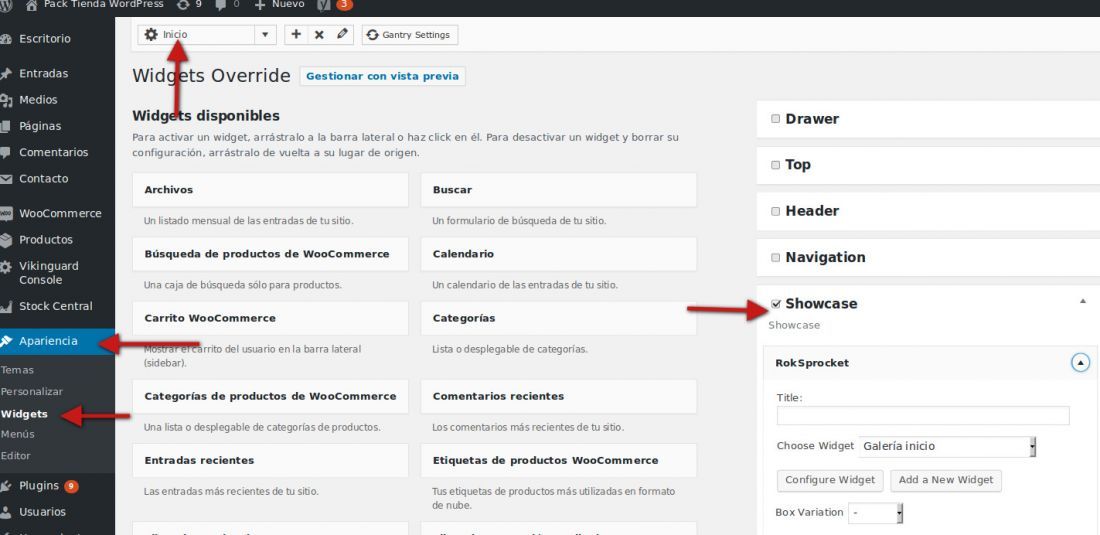Open Páginas in the sidebar
1100x535 pixels.
40,126
